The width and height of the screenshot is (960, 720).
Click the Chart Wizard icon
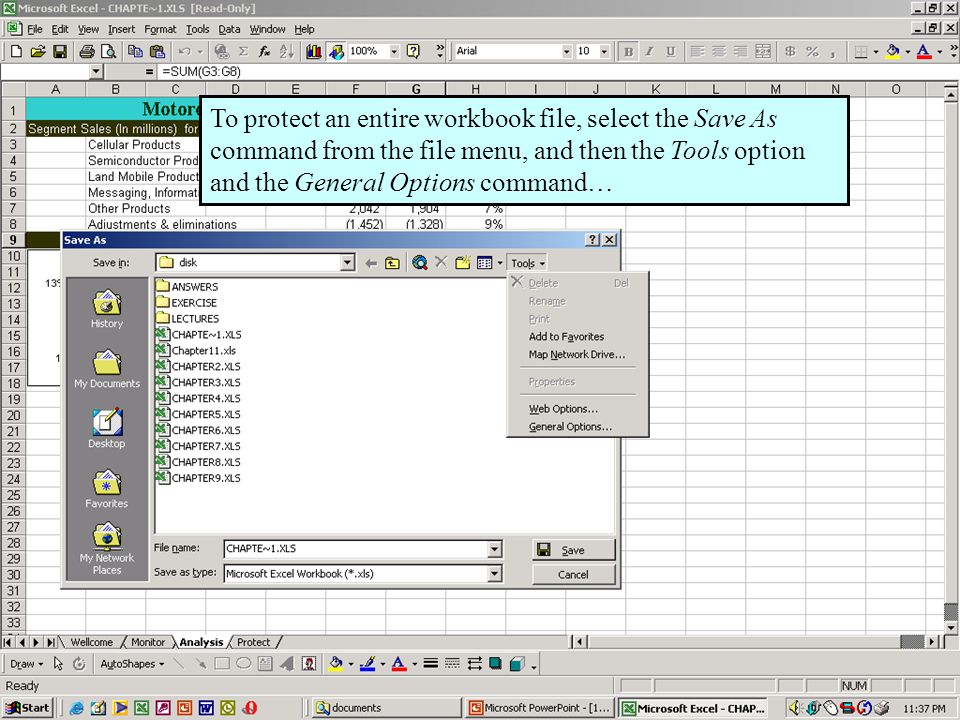313,51
